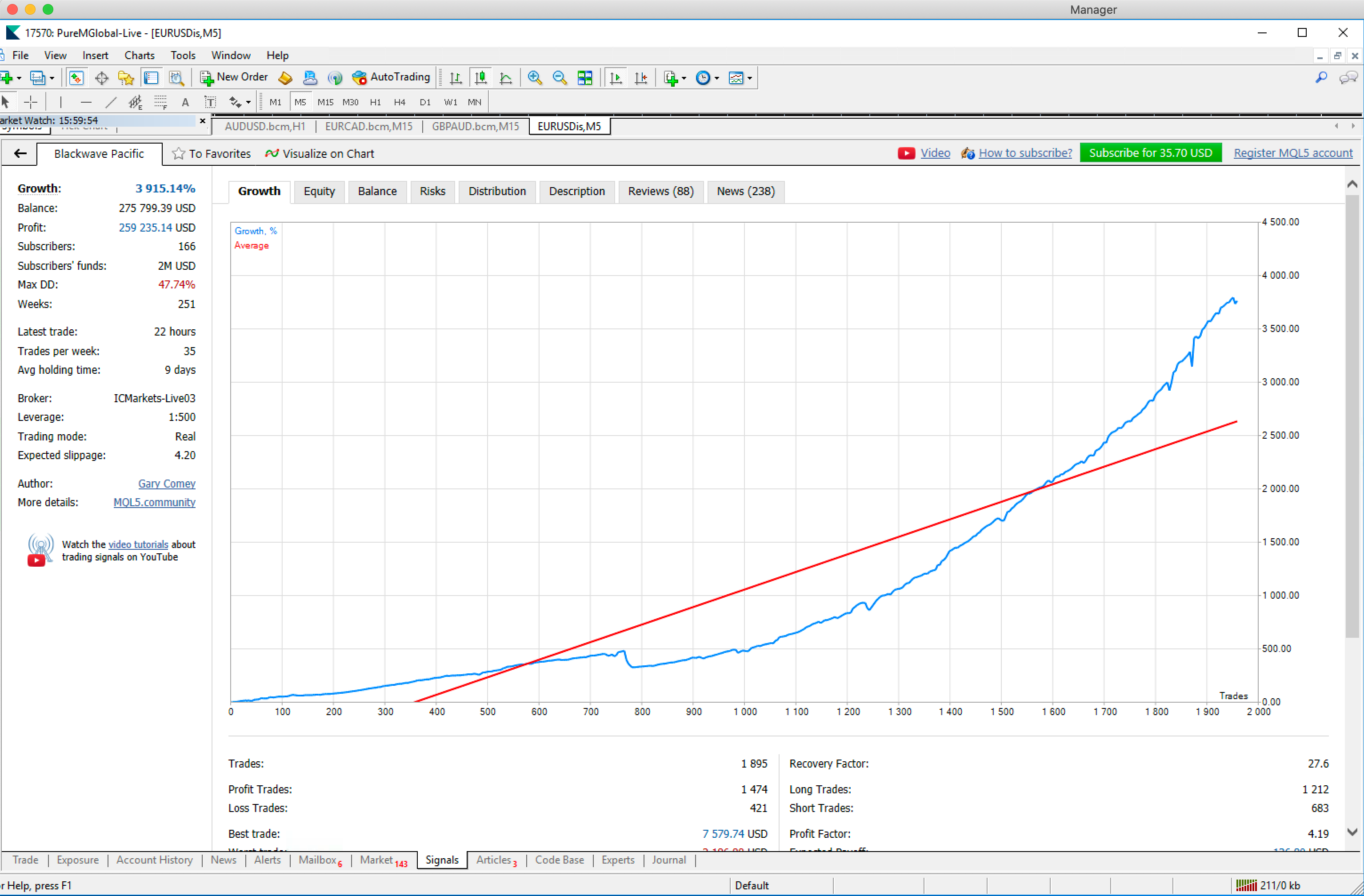Click the Profiles icon

(x=38, y=78)
